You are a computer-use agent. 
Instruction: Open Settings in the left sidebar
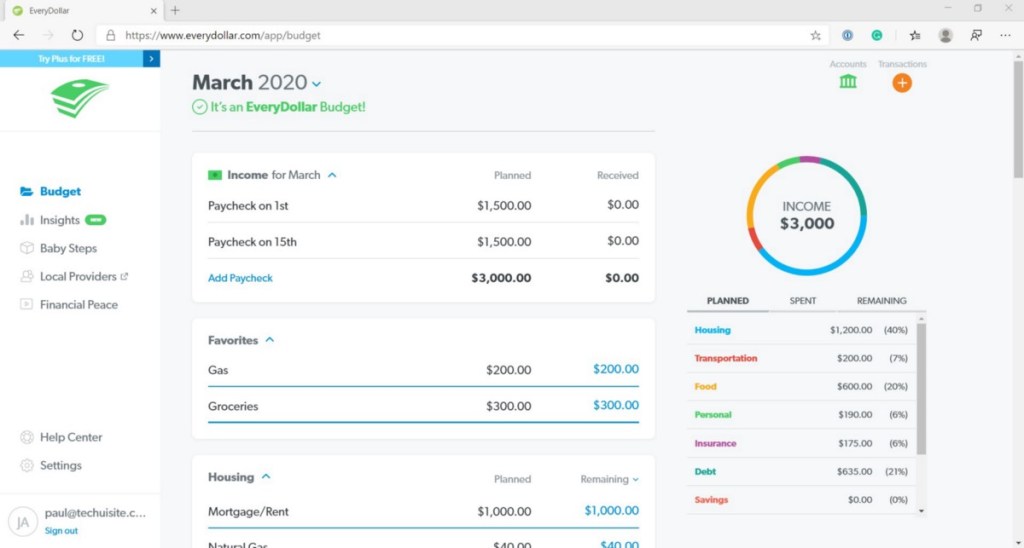(60, 465)
